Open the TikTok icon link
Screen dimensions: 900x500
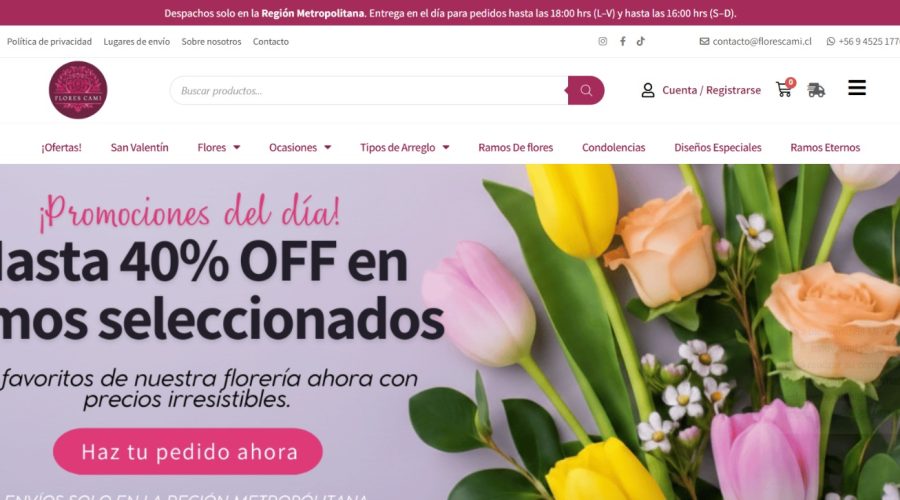pyautogui.click(x=641, y=41)
